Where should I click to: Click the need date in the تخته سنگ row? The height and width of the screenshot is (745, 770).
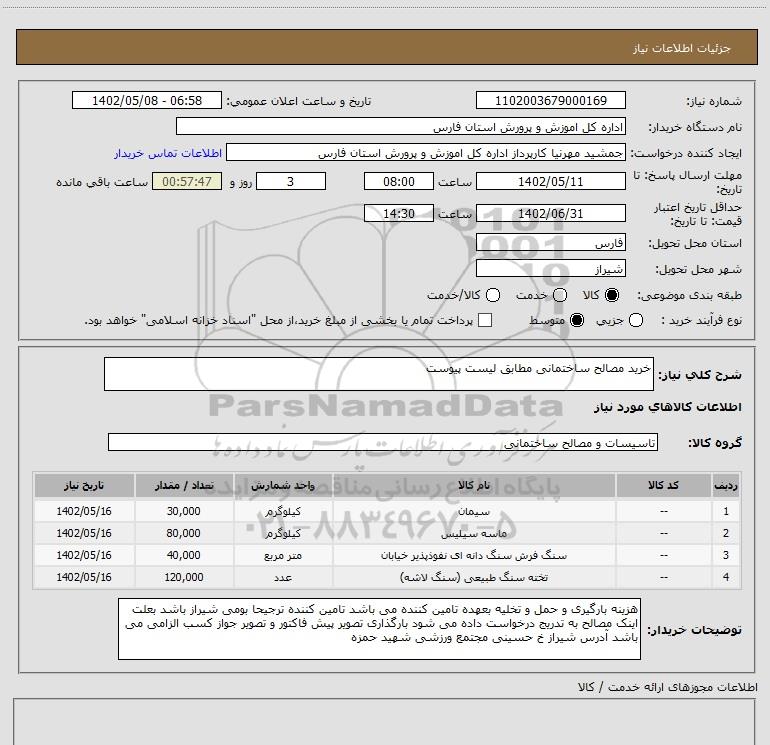84,577
